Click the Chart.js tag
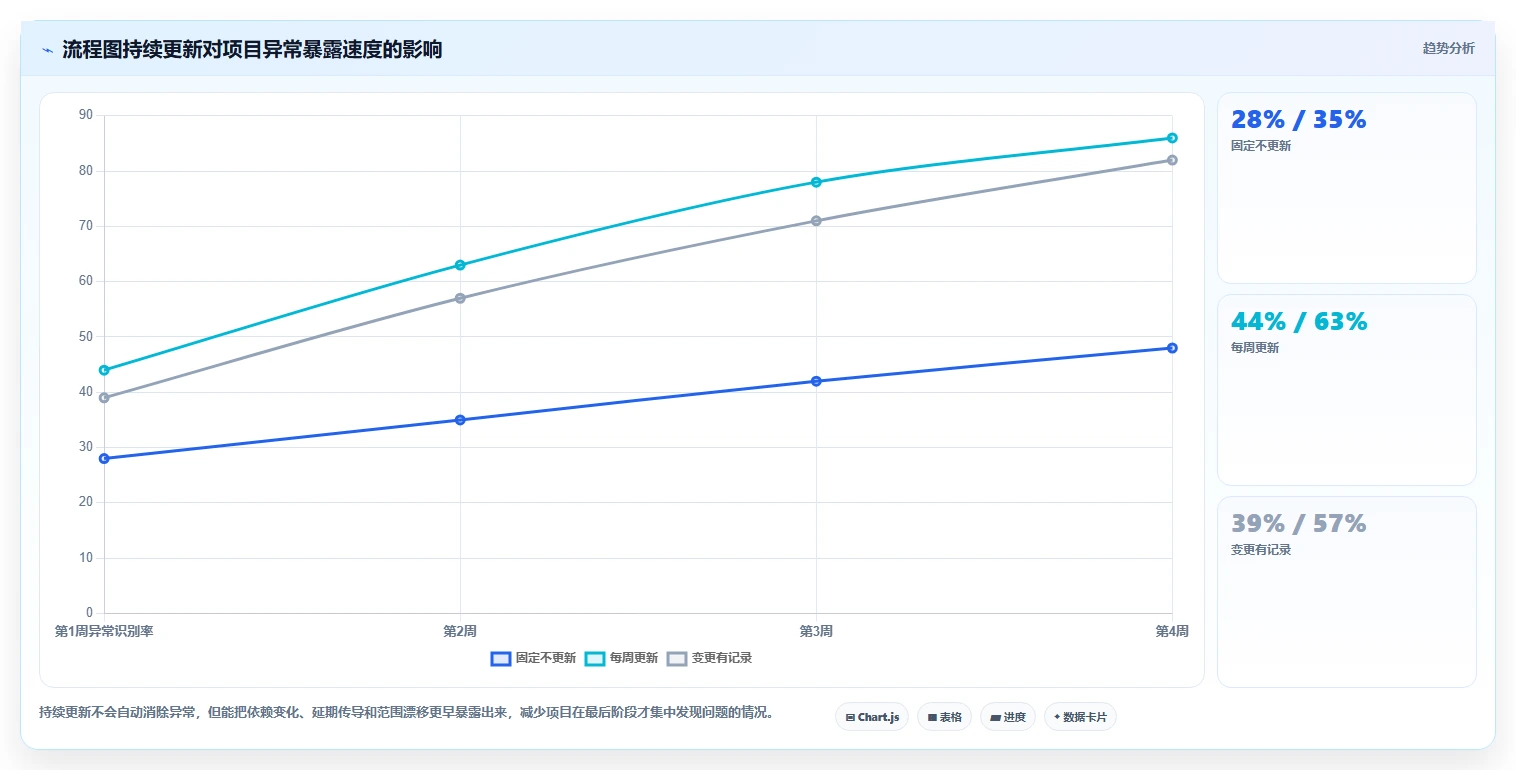The height and width of the screenshot is (770, 1516). pos(872,717)
